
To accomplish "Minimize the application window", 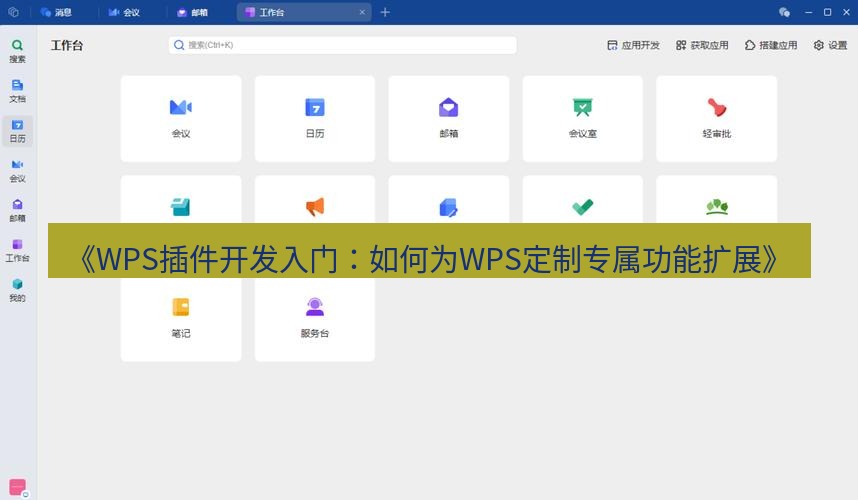I will pyautogui.click(x=809, y=12).
